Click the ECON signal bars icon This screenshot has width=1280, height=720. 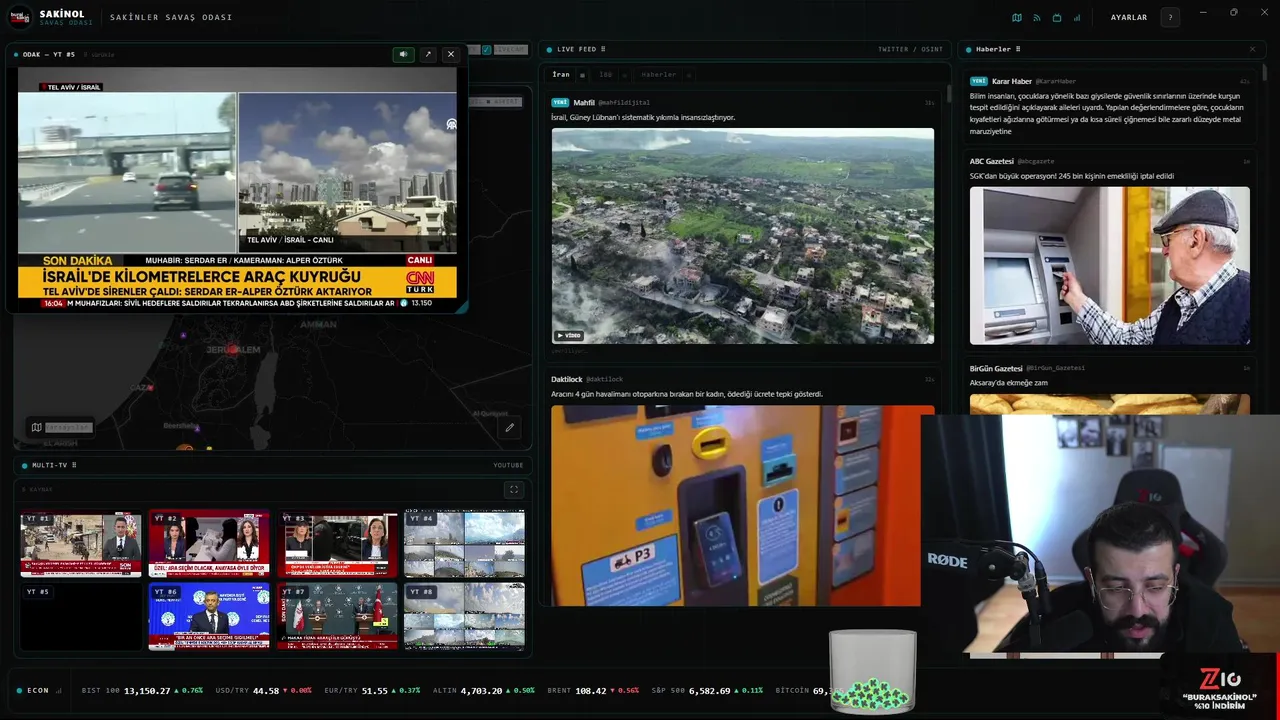pyautogui.click(x=58, y=690)
